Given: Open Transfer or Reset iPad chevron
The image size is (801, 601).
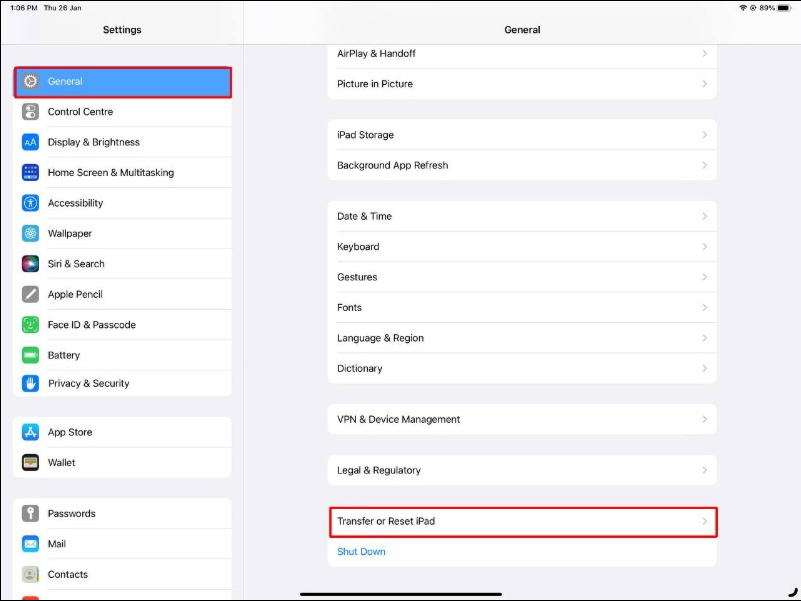Looking at the screenshot, I should tap(704, 521).
